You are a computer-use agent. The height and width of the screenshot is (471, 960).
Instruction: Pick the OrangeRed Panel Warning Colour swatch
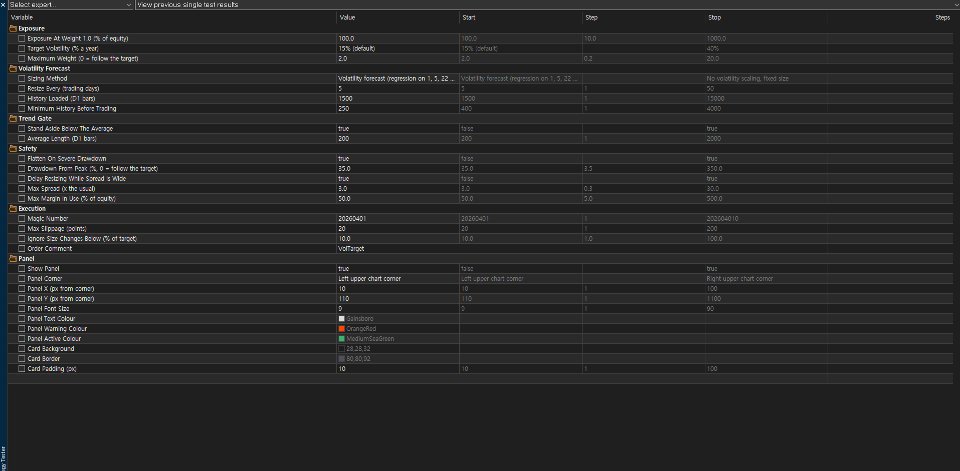pos(342,329)
